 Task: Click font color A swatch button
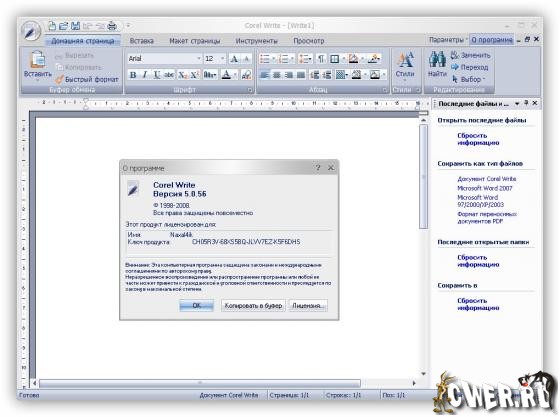click(x=226, y=75)
